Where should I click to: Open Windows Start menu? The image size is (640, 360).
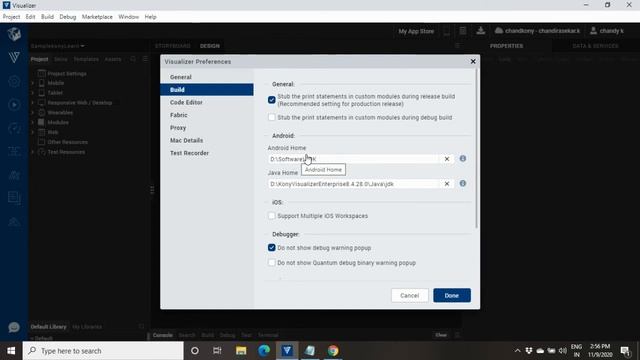[11, 351]
